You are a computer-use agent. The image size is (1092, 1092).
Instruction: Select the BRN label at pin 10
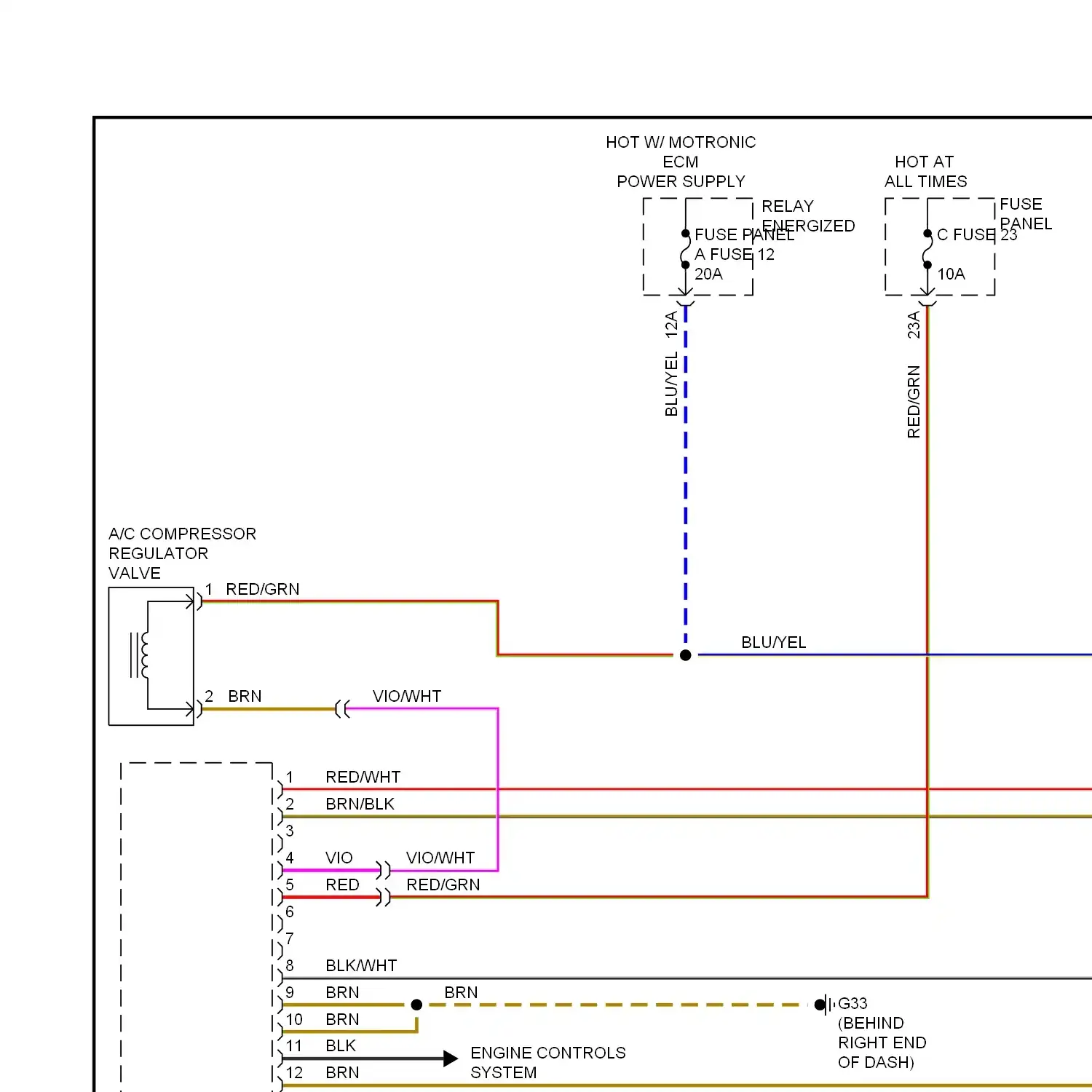(342, 1019)
